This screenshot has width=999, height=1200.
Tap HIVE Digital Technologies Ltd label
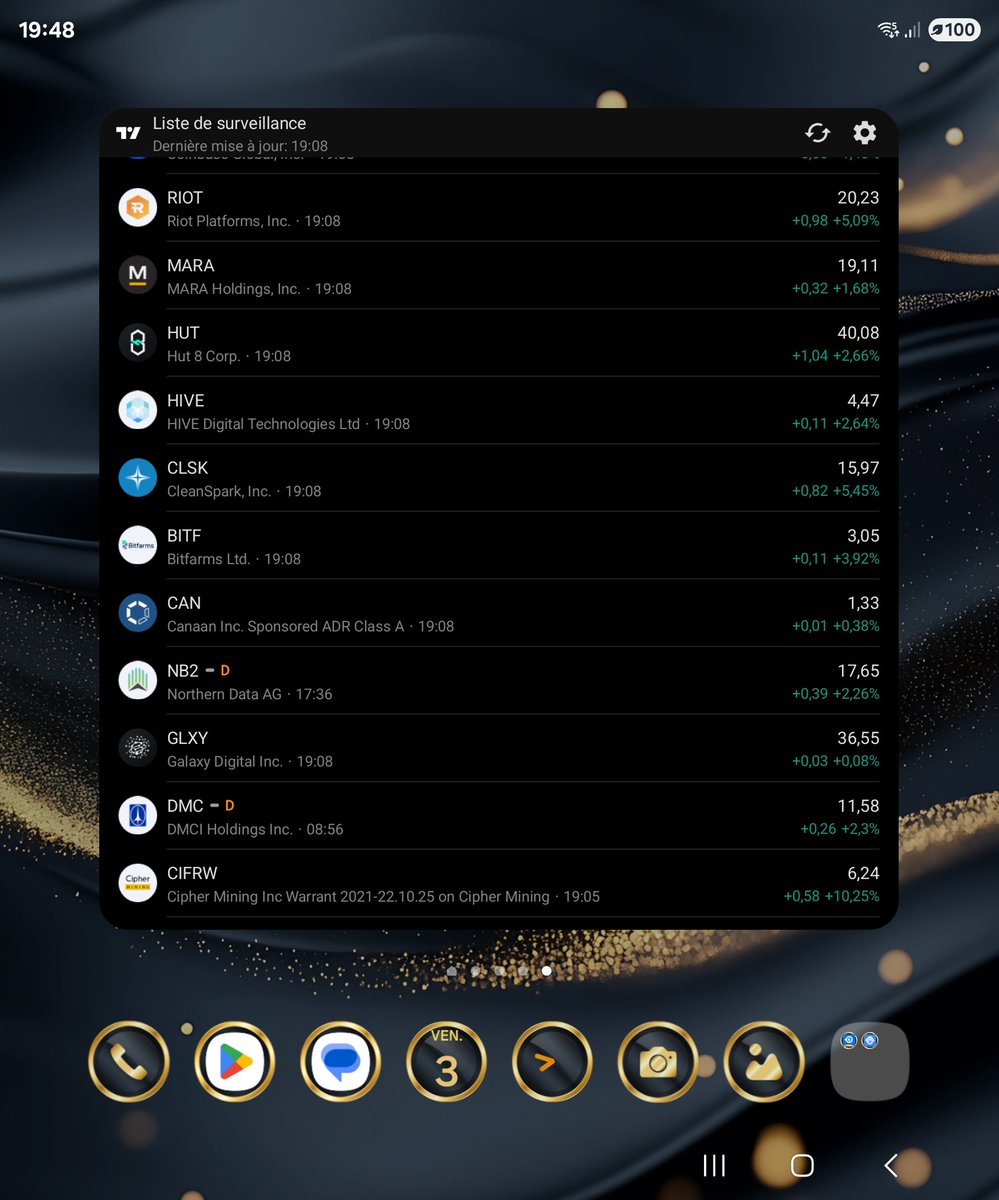263,424
